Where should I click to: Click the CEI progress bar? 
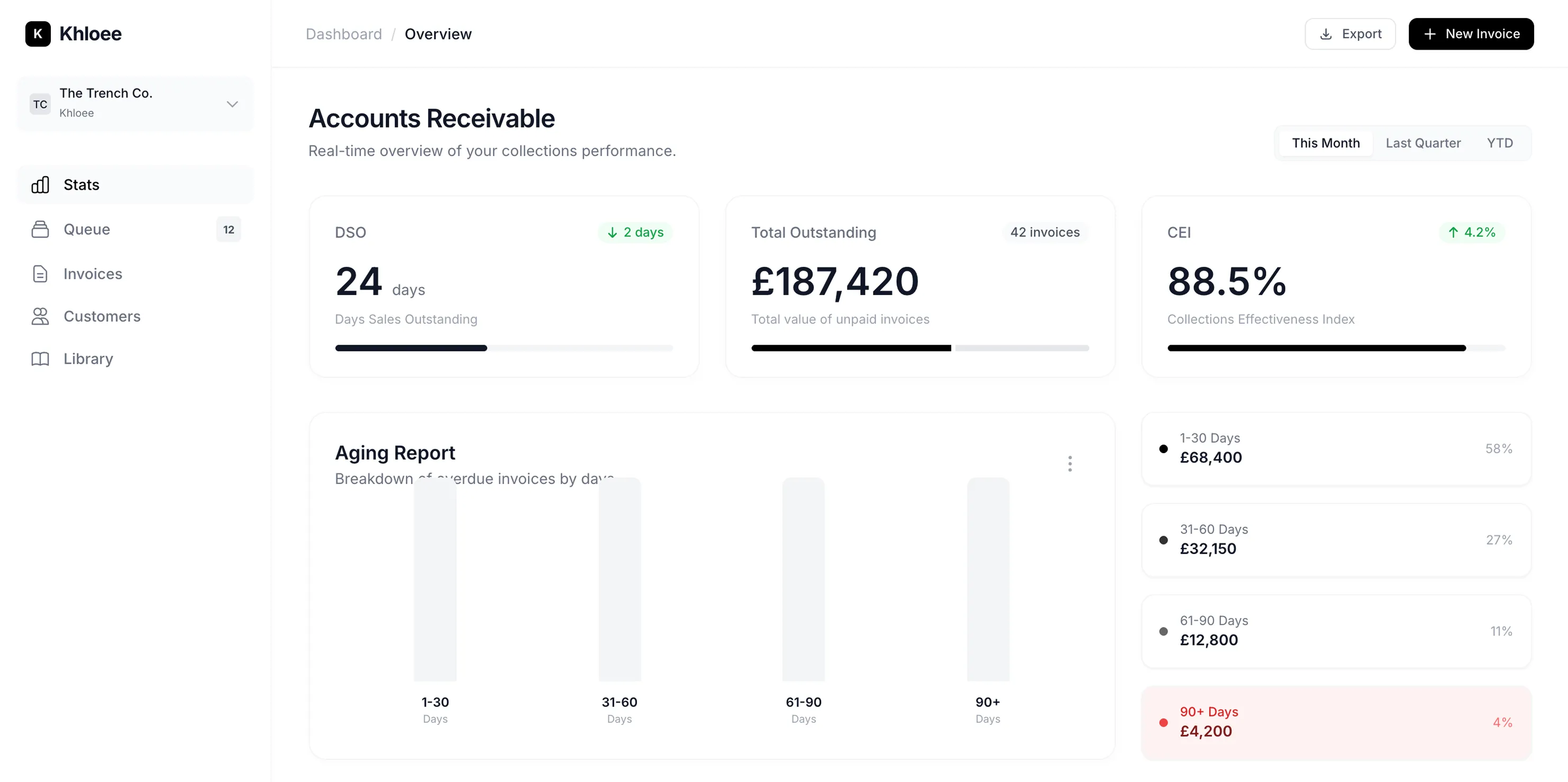[x=1335, y=348]
